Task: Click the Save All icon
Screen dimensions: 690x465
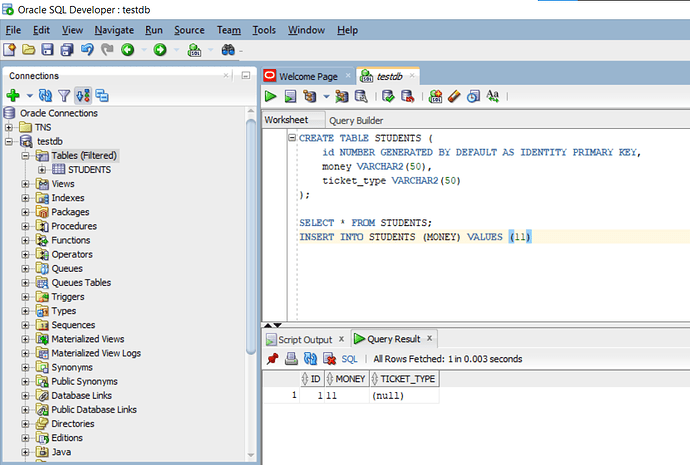Action: [x=67, y=50]
